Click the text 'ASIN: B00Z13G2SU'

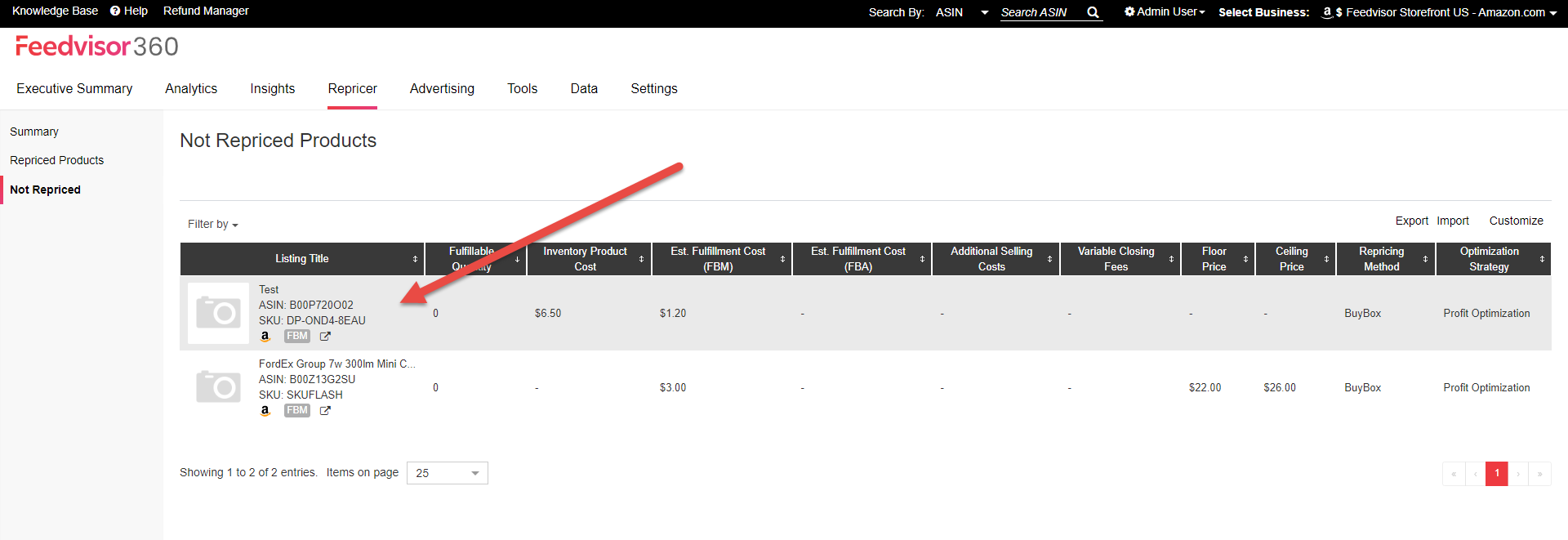(x=307, y=379)
